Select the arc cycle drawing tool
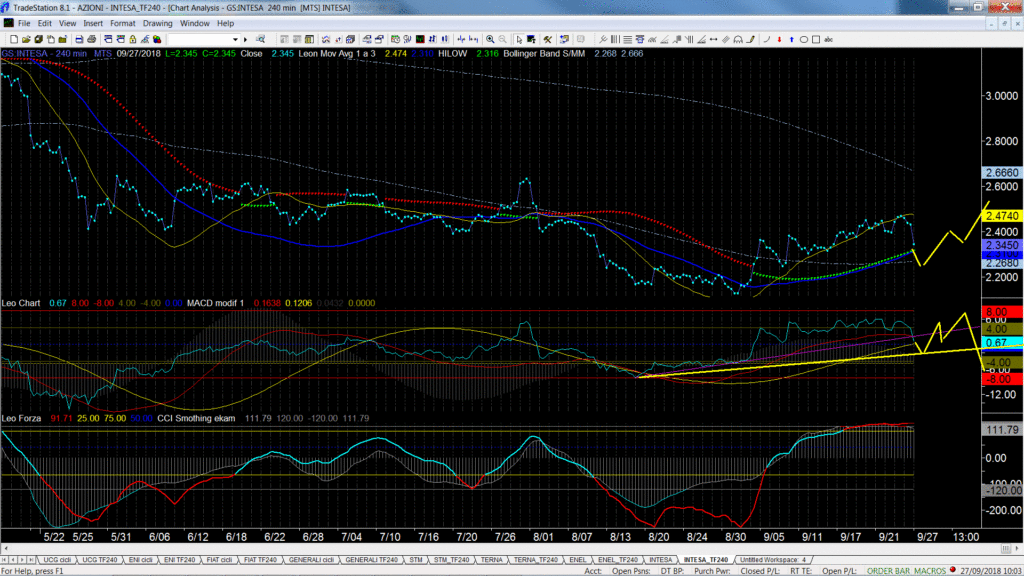Image resolution: width=1024 pixels, height=576 pixels. 738,40
